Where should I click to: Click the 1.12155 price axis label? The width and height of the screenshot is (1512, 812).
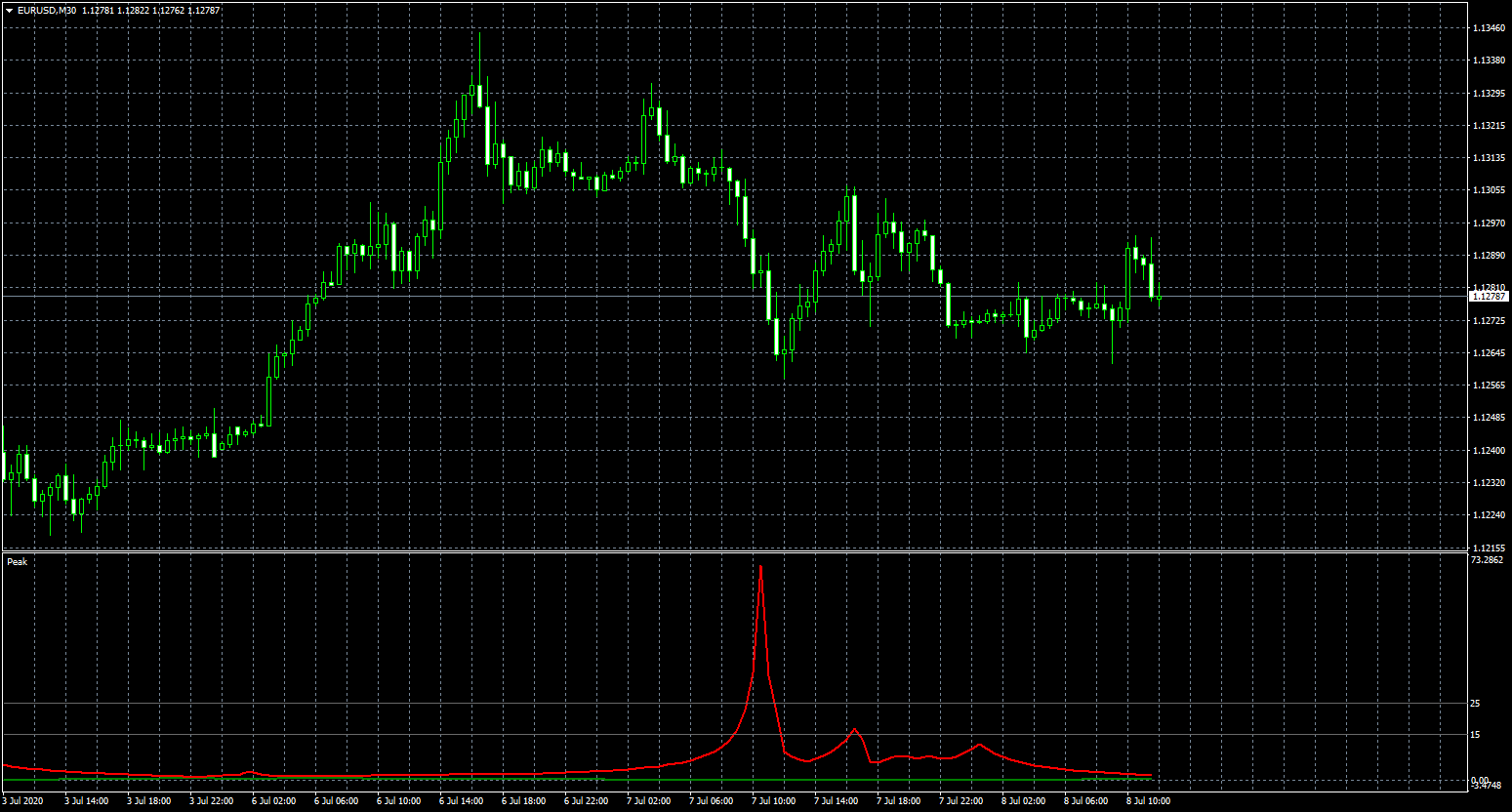pos(1488,548)
